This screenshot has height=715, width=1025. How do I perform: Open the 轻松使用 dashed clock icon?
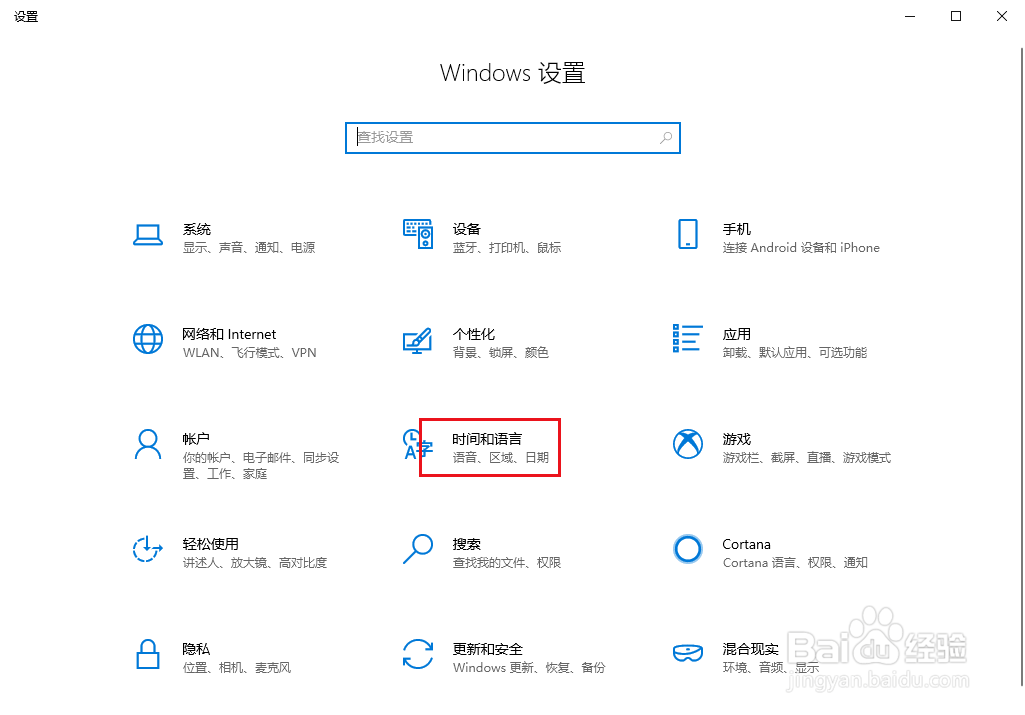pos(148,548)
